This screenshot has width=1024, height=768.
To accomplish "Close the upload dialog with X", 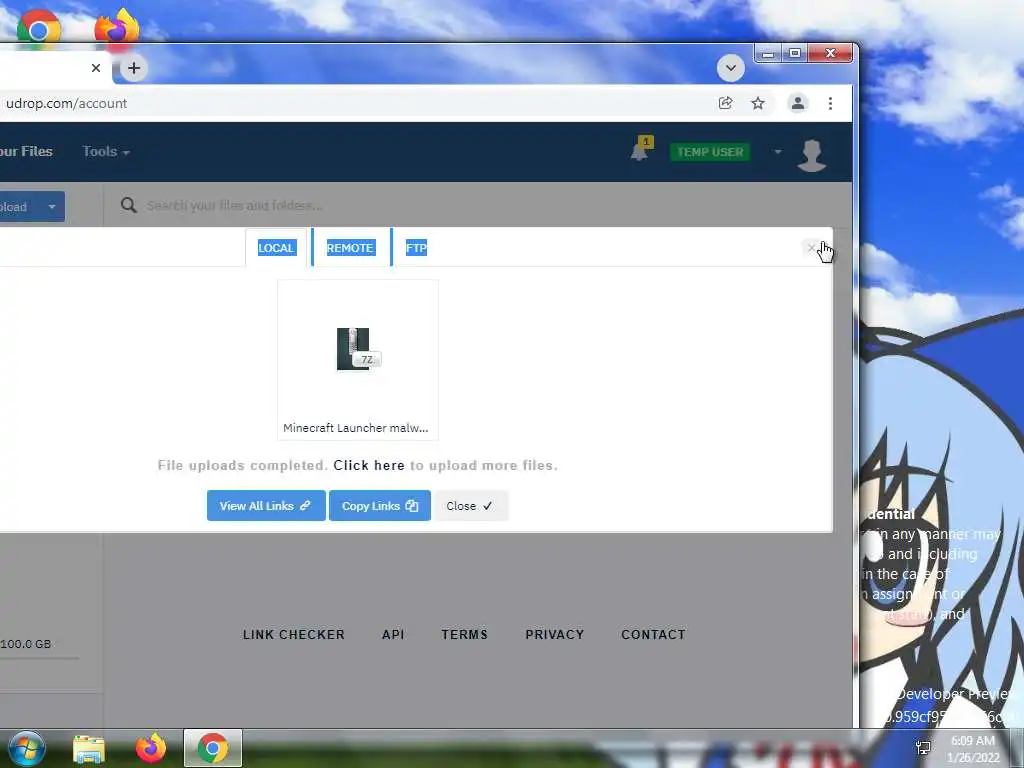I will pyautogui.click(x=812, y=248).
